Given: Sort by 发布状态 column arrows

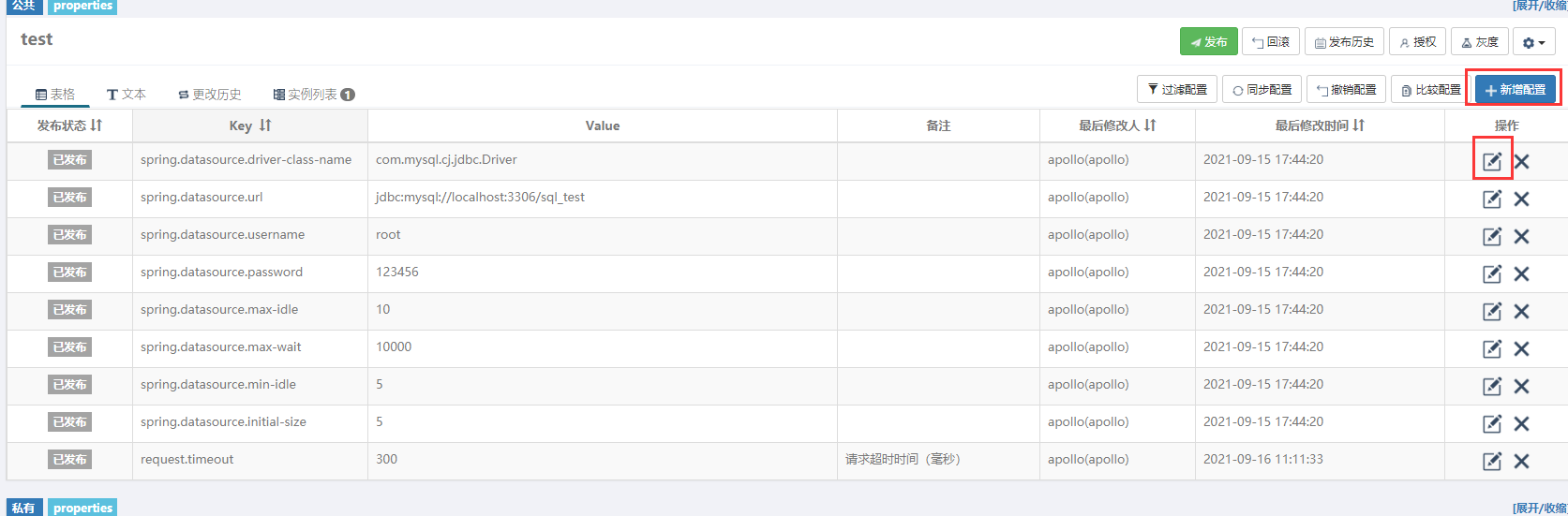Looking at the screenshot, I should click(97, 125).
